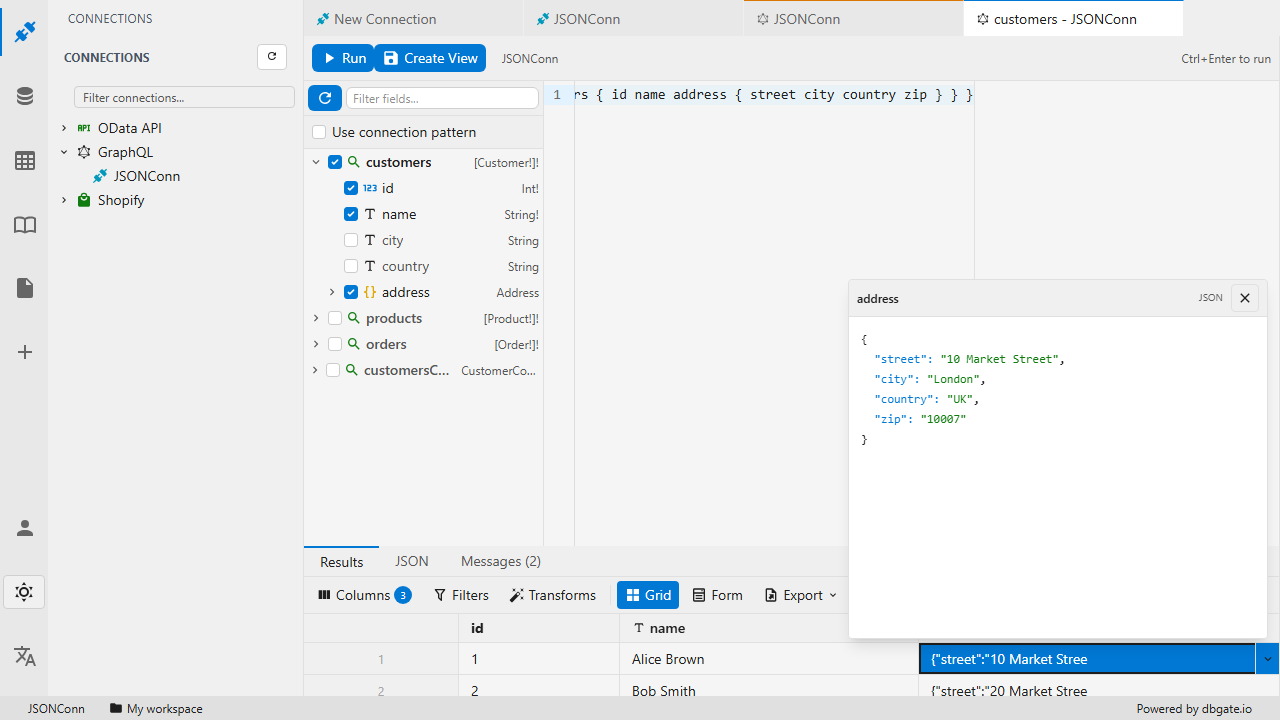
Task: Run the query
Action: [343, 58]
